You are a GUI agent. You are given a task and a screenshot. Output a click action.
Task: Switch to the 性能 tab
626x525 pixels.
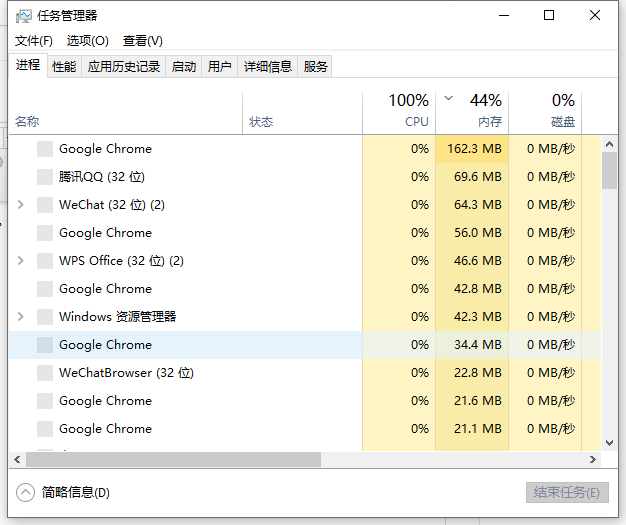pyautogui.click(x=64, y=67)
